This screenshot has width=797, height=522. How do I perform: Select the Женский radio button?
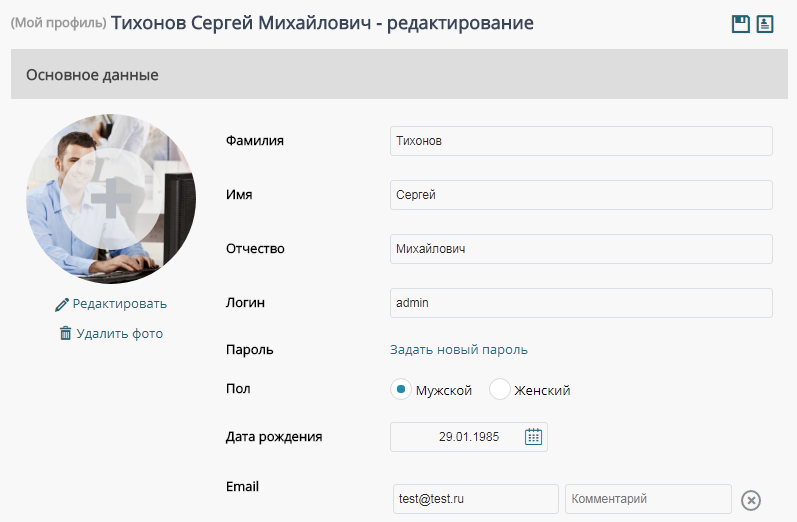click(x=499, y=389)
